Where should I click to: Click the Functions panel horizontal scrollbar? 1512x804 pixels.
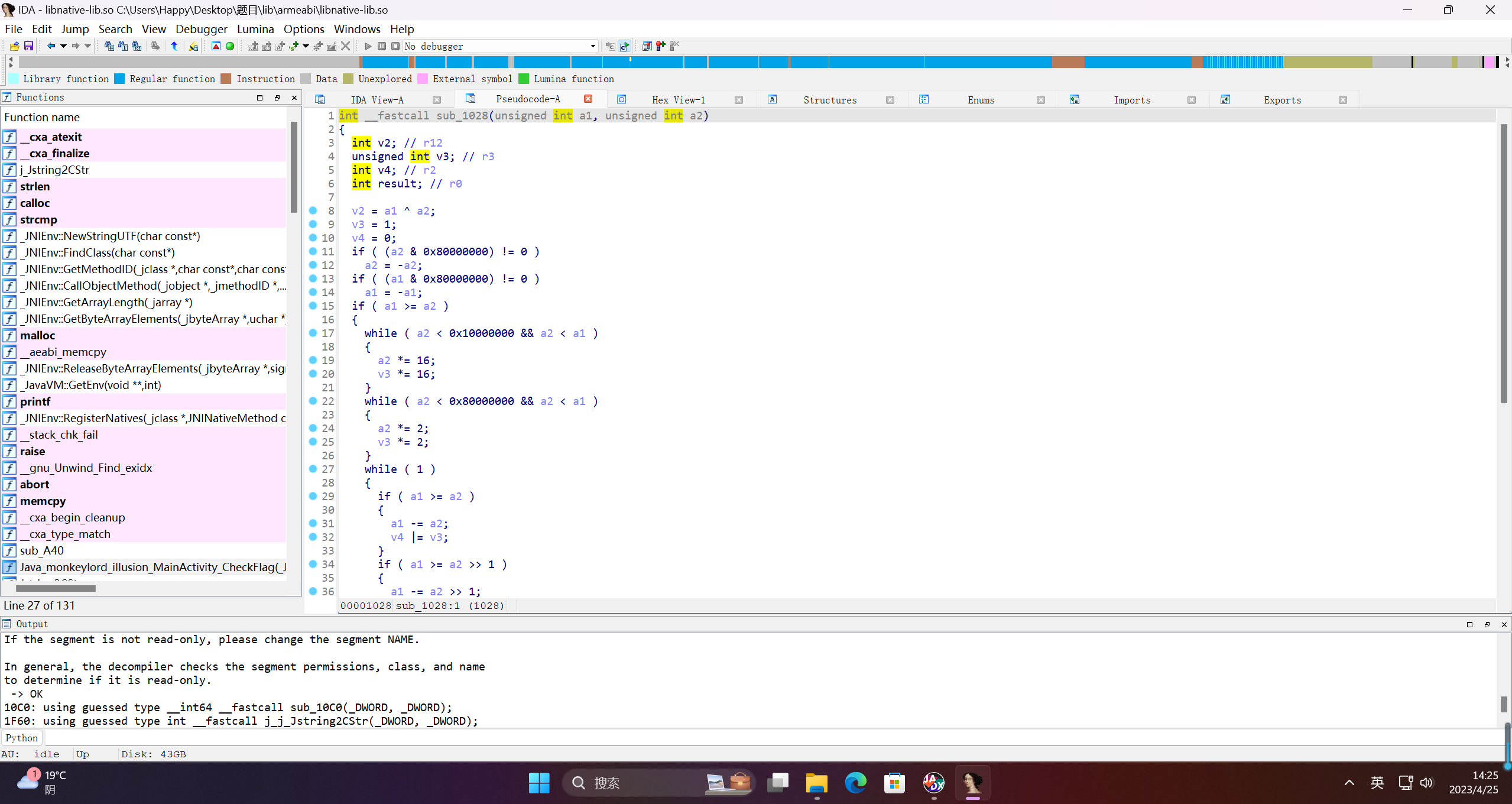[56, 588]
